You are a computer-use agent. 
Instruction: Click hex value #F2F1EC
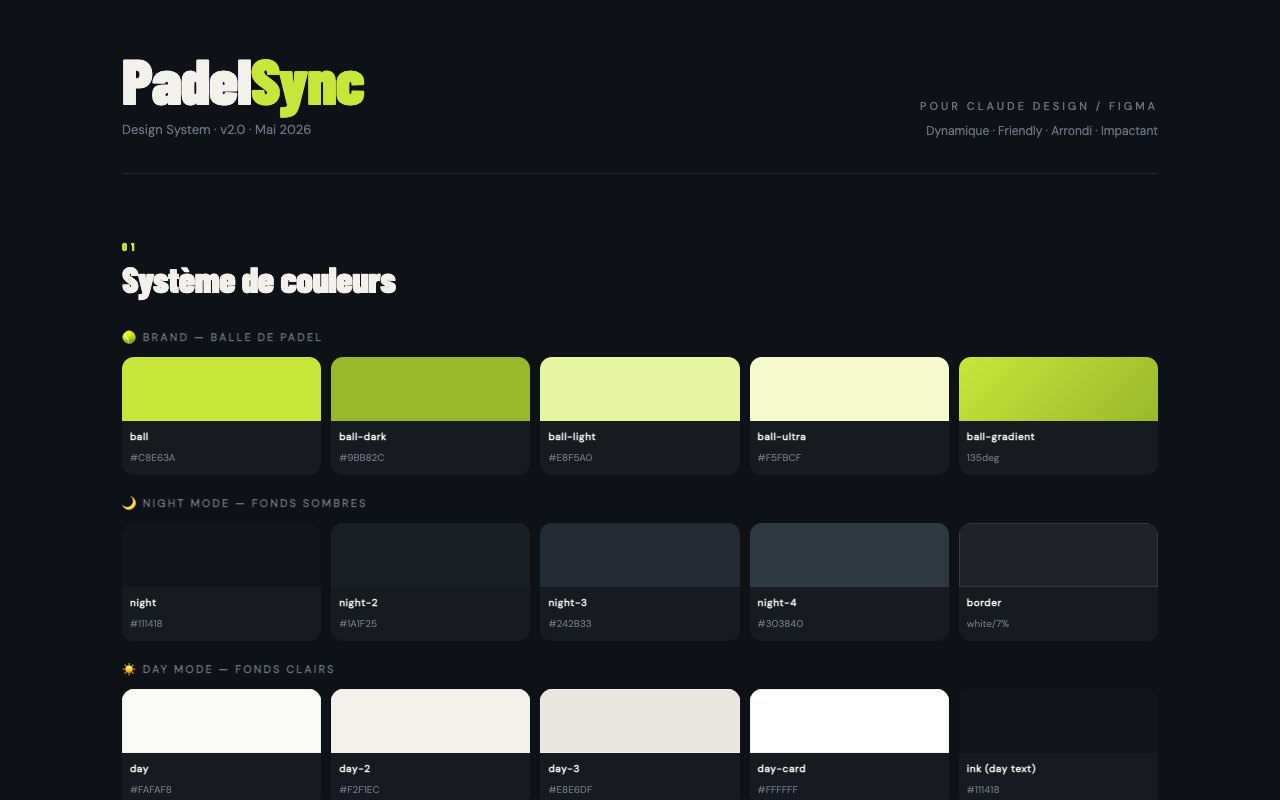(360, 790)
